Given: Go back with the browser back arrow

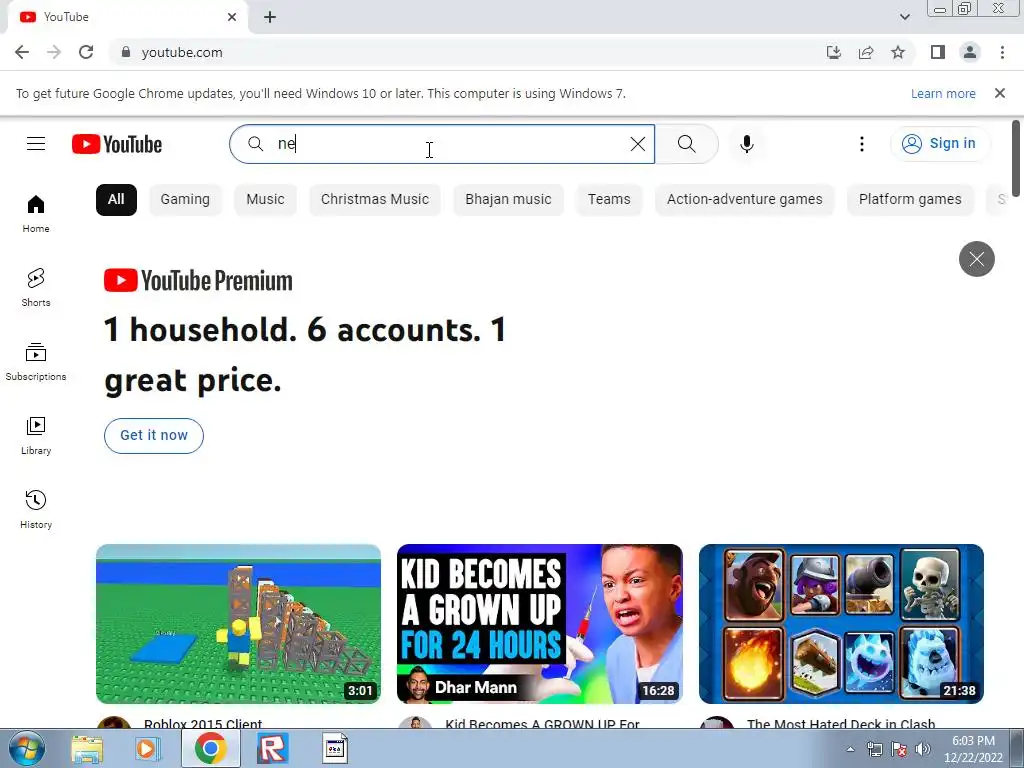Looking at the screenshot, I should pyautogui.click(x=22, y=52).
